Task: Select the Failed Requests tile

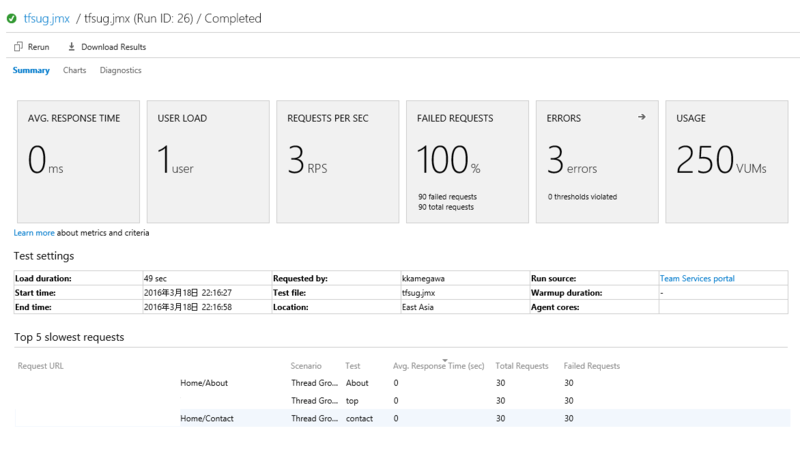Action: pos(467,161)
